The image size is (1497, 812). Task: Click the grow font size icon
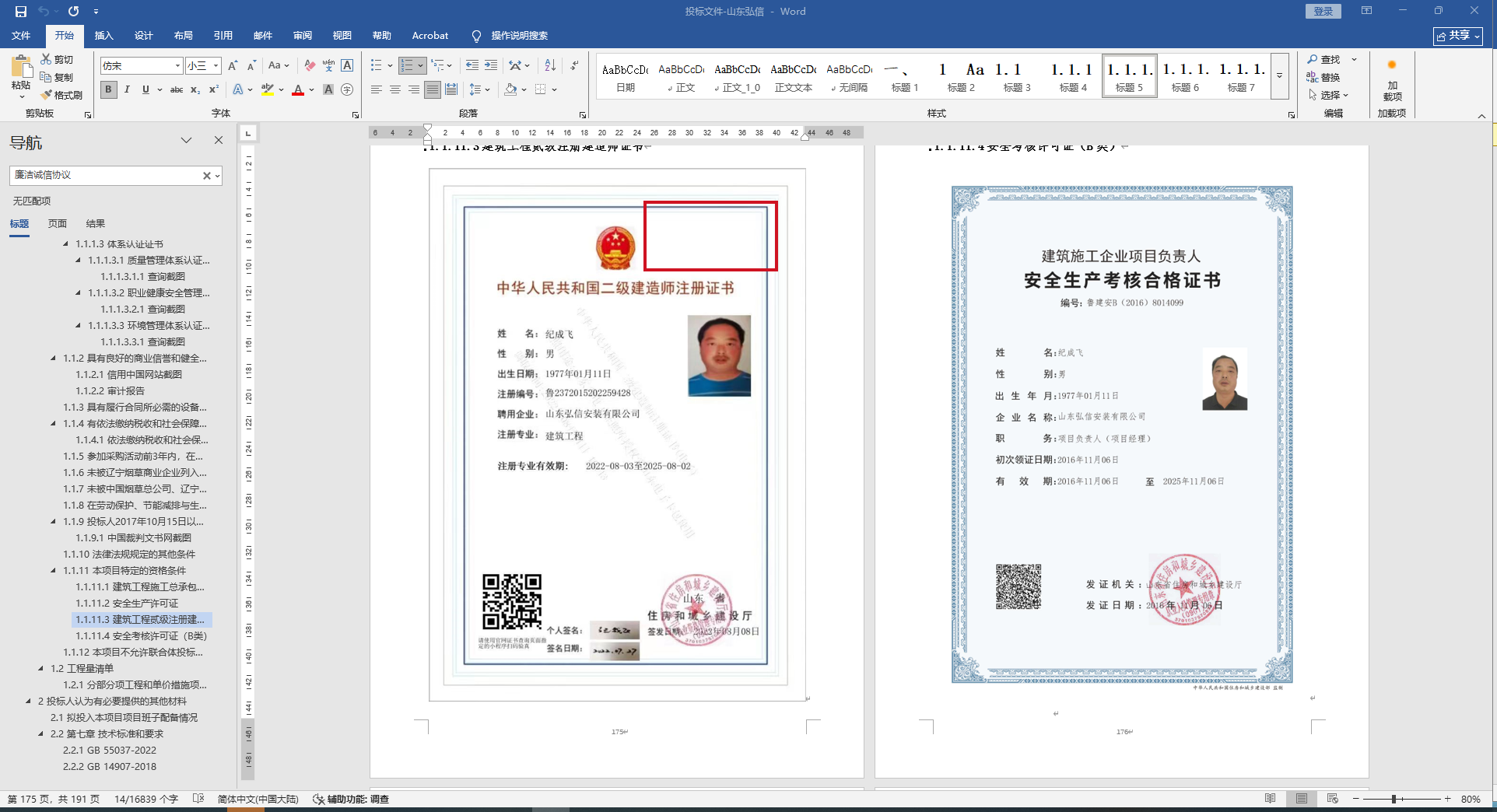pyautogui.click(x=233, y=65)
